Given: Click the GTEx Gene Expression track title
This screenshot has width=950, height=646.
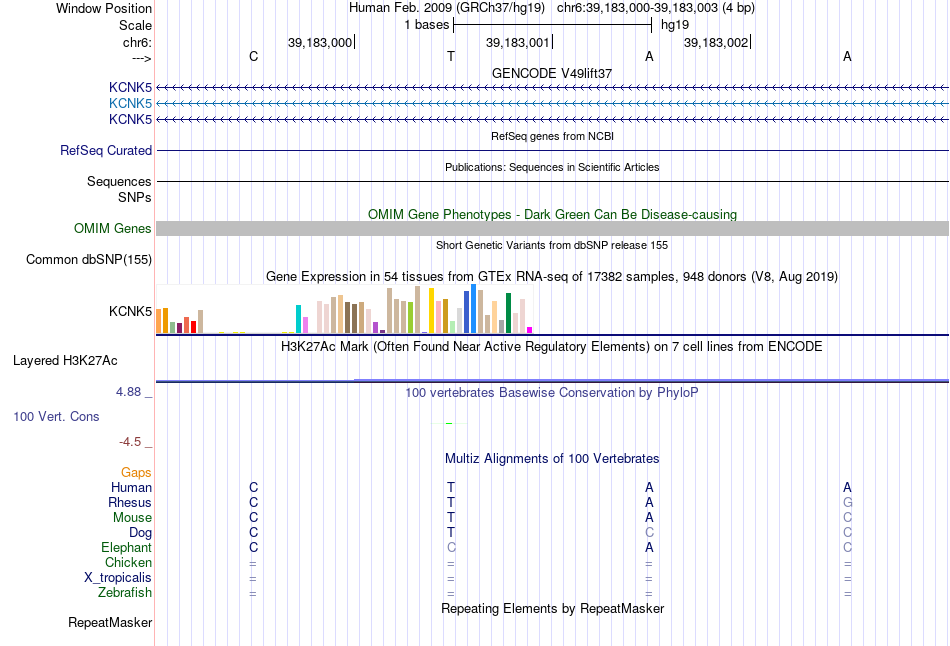Looking at the screenshot, I should click(x=552, y=277).
